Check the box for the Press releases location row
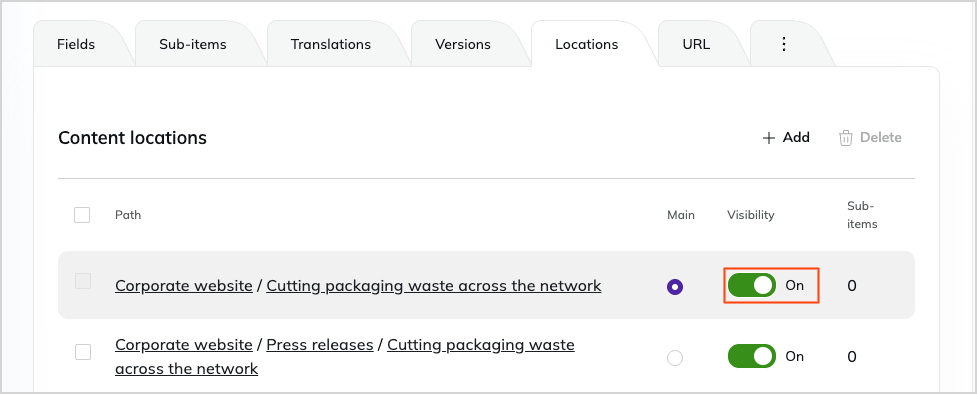Image resolution: width=977 pixels, height=394 pixels. (83, 352)
